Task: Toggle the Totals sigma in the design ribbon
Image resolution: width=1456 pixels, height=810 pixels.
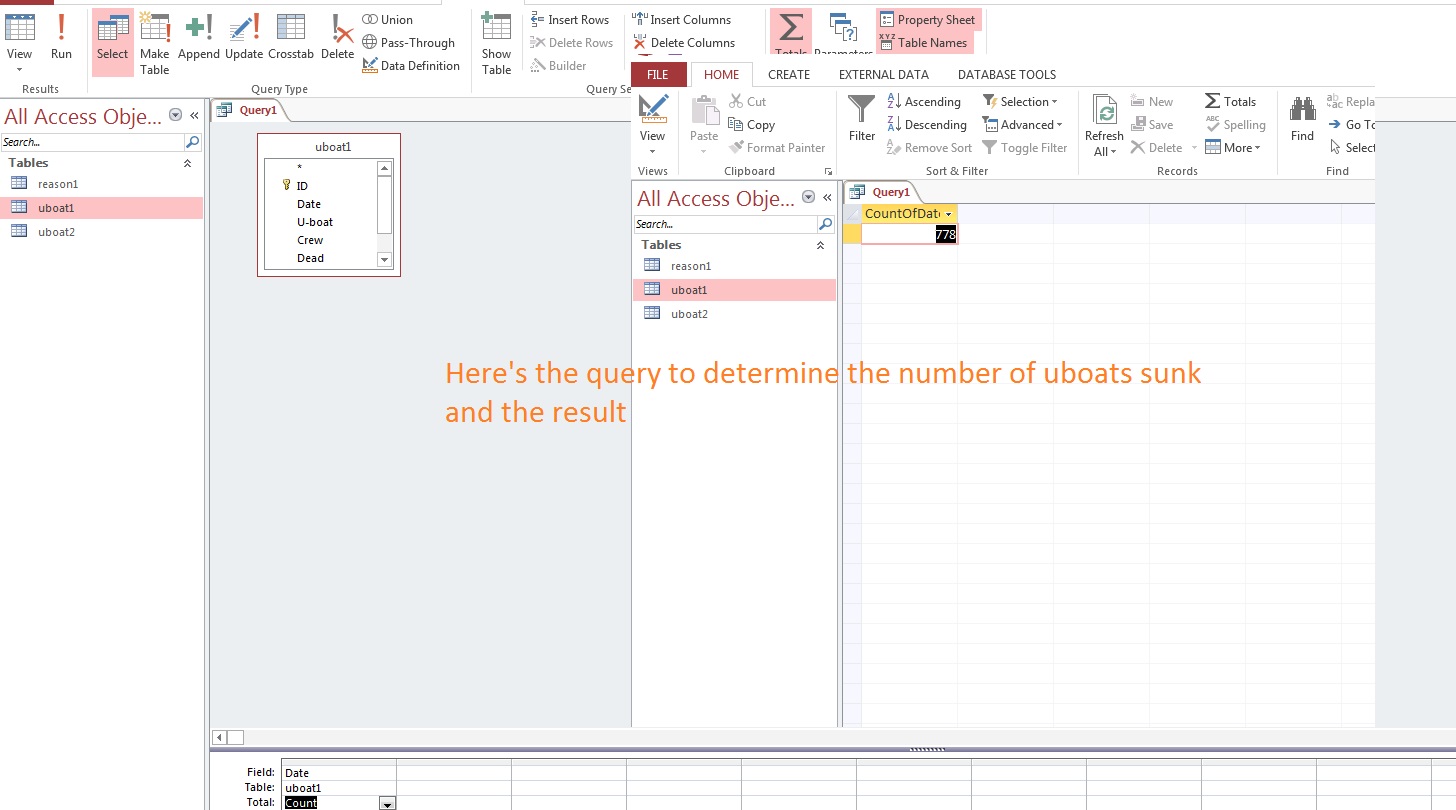Action: pyautogui.click(x=791, y=33)
